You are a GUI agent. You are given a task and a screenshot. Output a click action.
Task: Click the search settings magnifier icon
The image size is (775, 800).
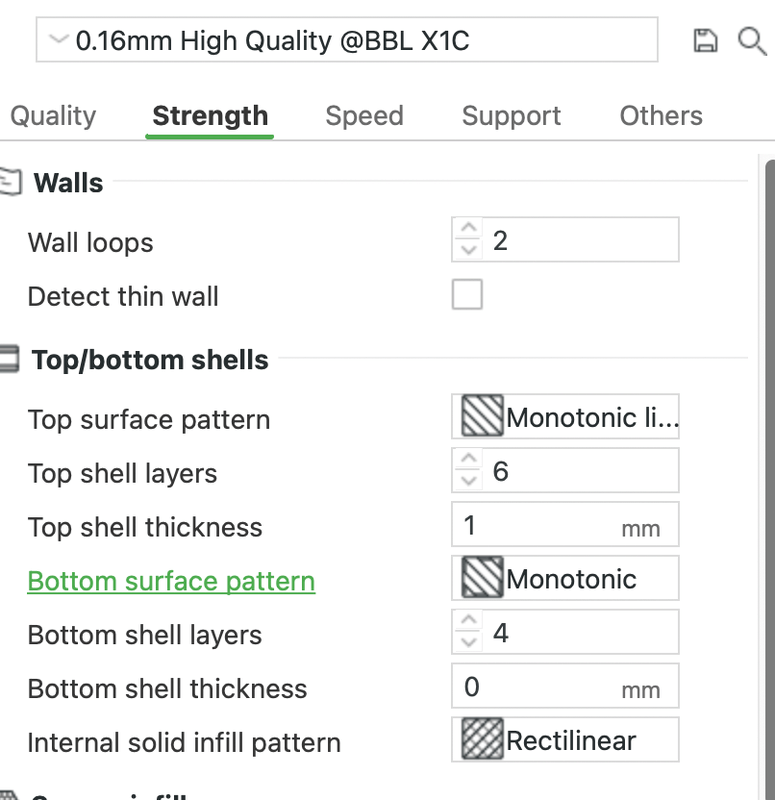click(751, 40)
